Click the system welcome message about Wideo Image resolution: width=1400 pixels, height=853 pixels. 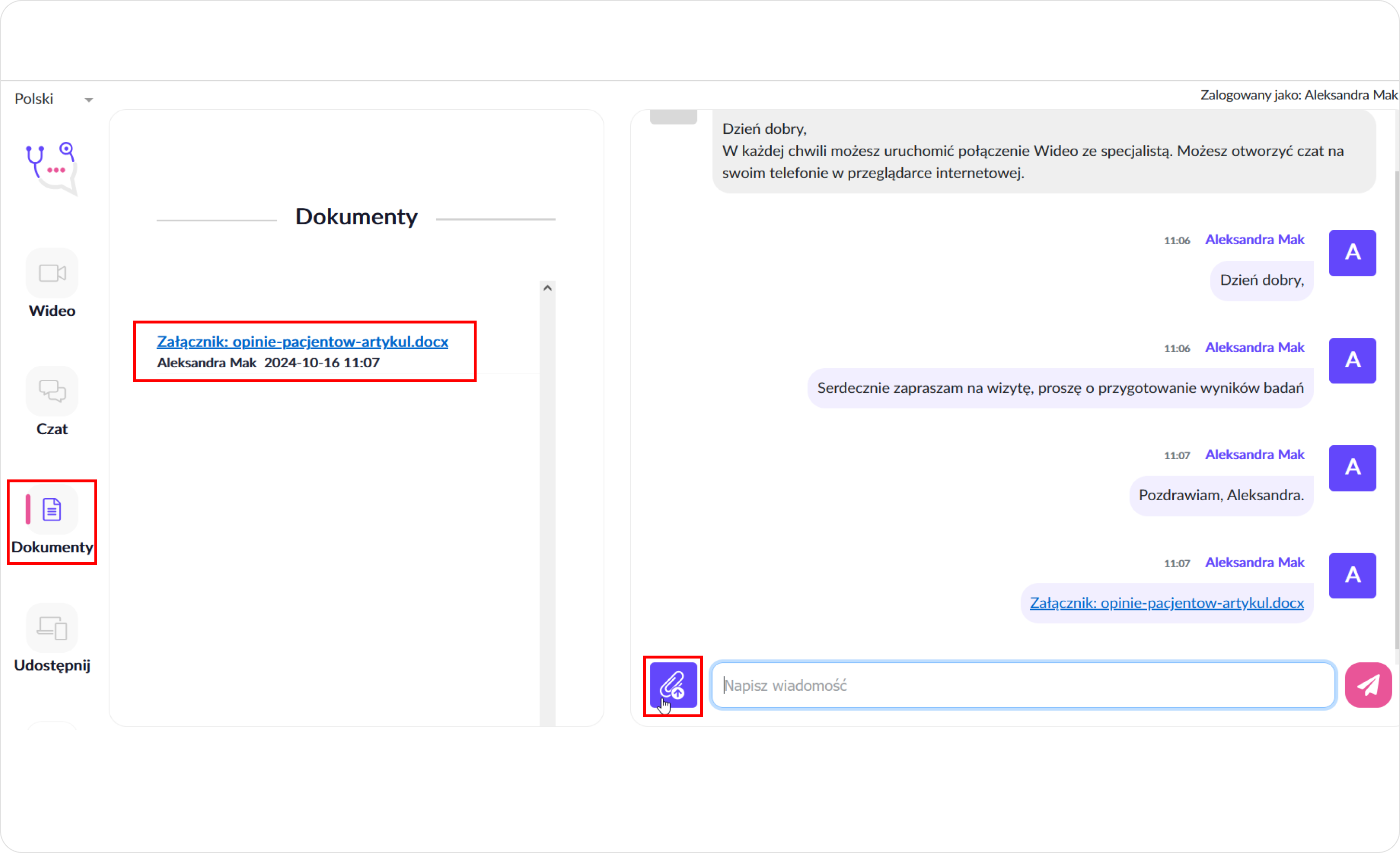coord(1044,151)
